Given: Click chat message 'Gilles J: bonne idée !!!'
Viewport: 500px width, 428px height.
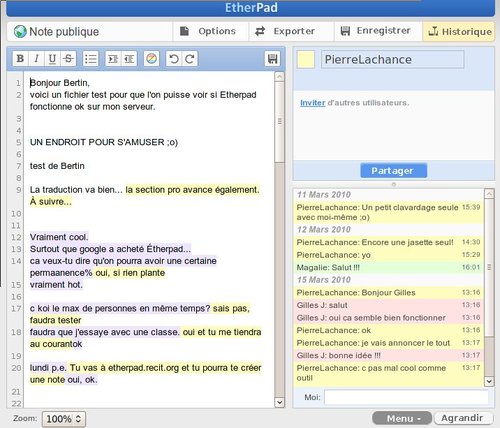Looking at the screenshot, I should click(x=389, y=355).
